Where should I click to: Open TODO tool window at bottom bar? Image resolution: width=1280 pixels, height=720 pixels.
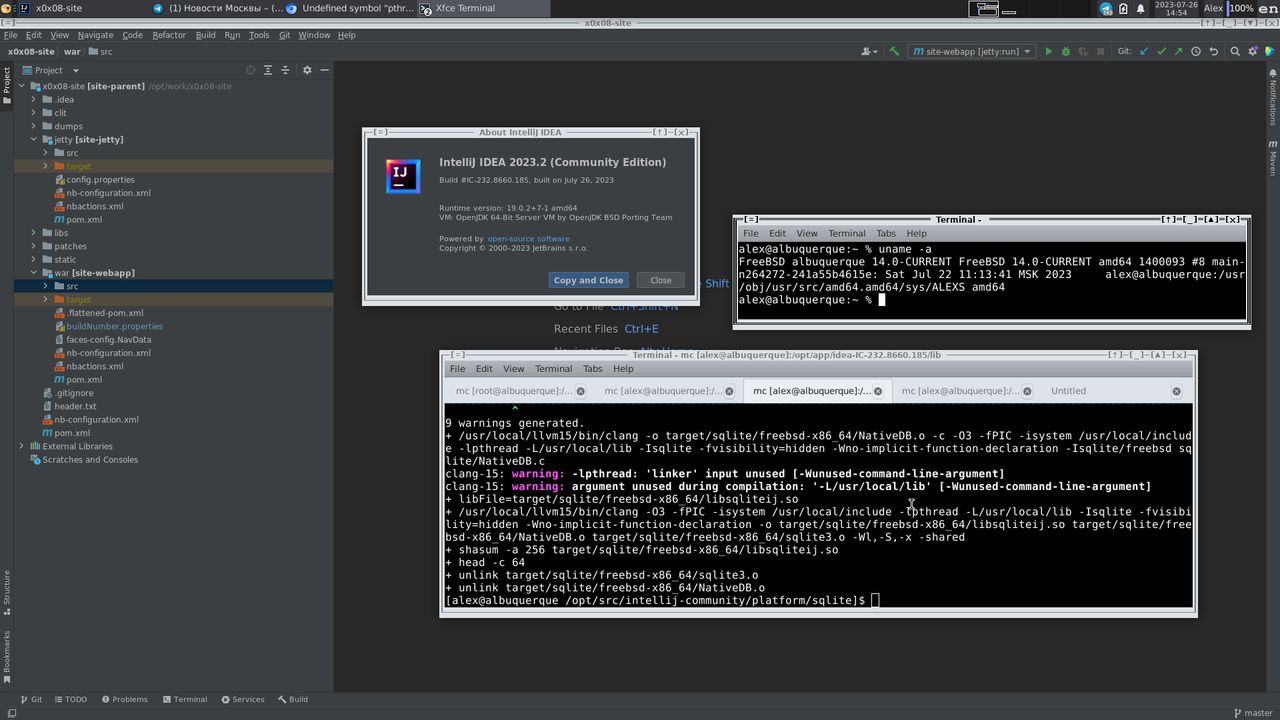click(x=69, y=699)
